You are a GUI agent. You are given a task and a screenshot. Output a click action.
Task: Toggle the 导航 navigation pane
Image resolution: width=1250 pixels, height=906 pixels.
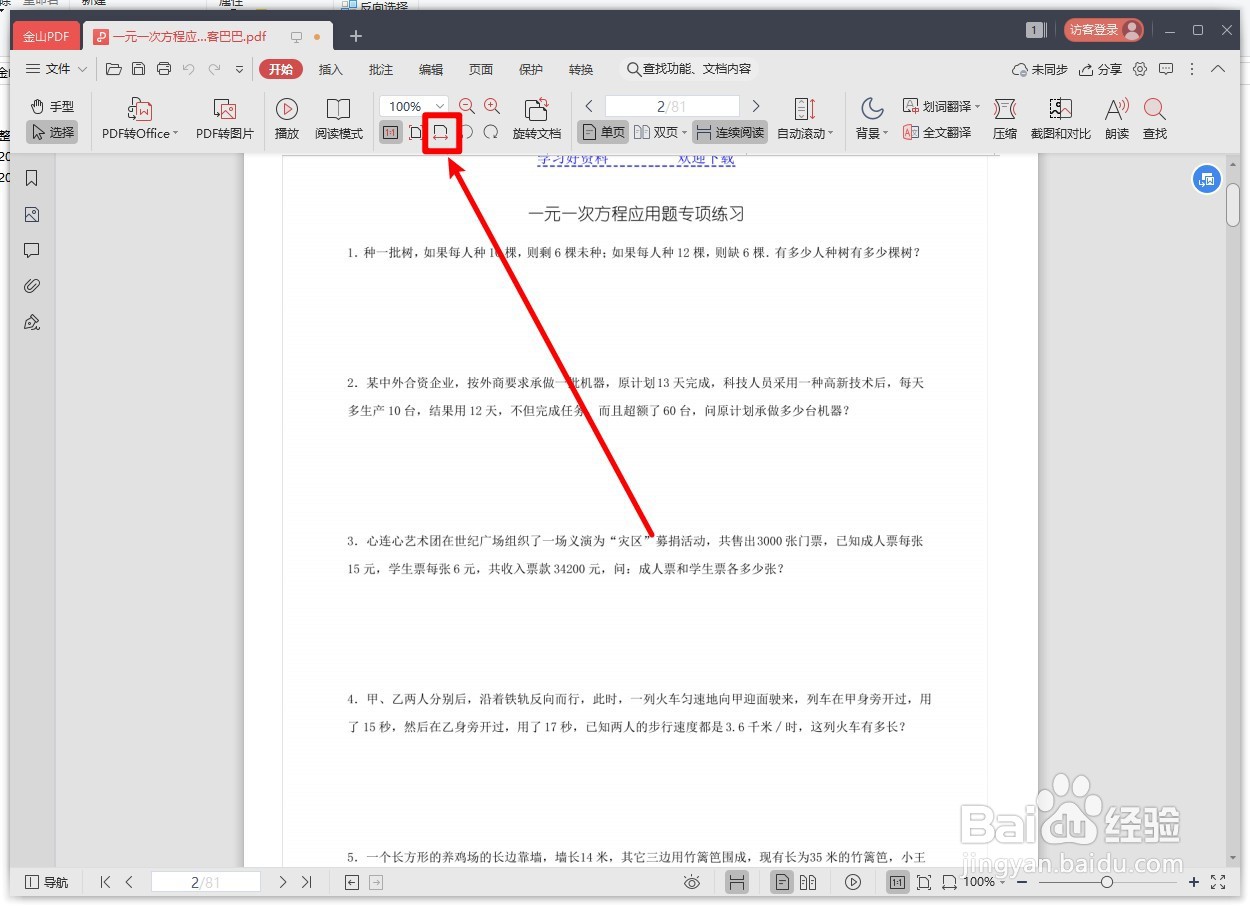(x=46, y=882)
